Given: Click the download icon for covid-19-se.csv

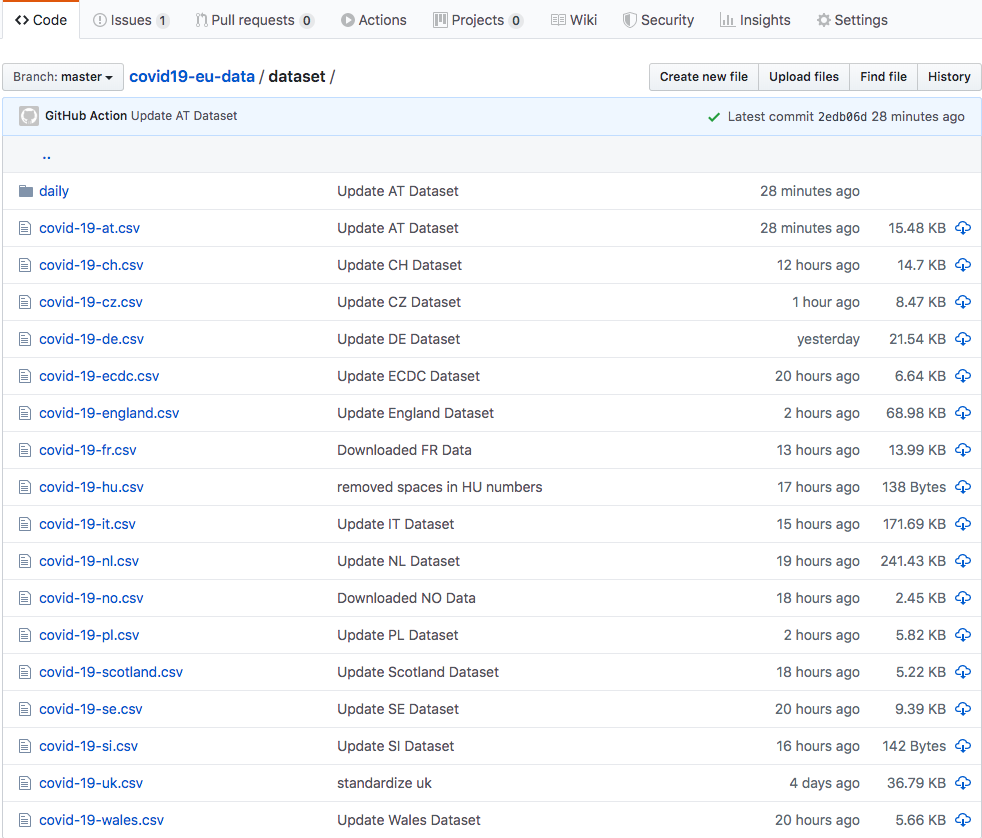Looking at the screenshot, I should [963, 708].
